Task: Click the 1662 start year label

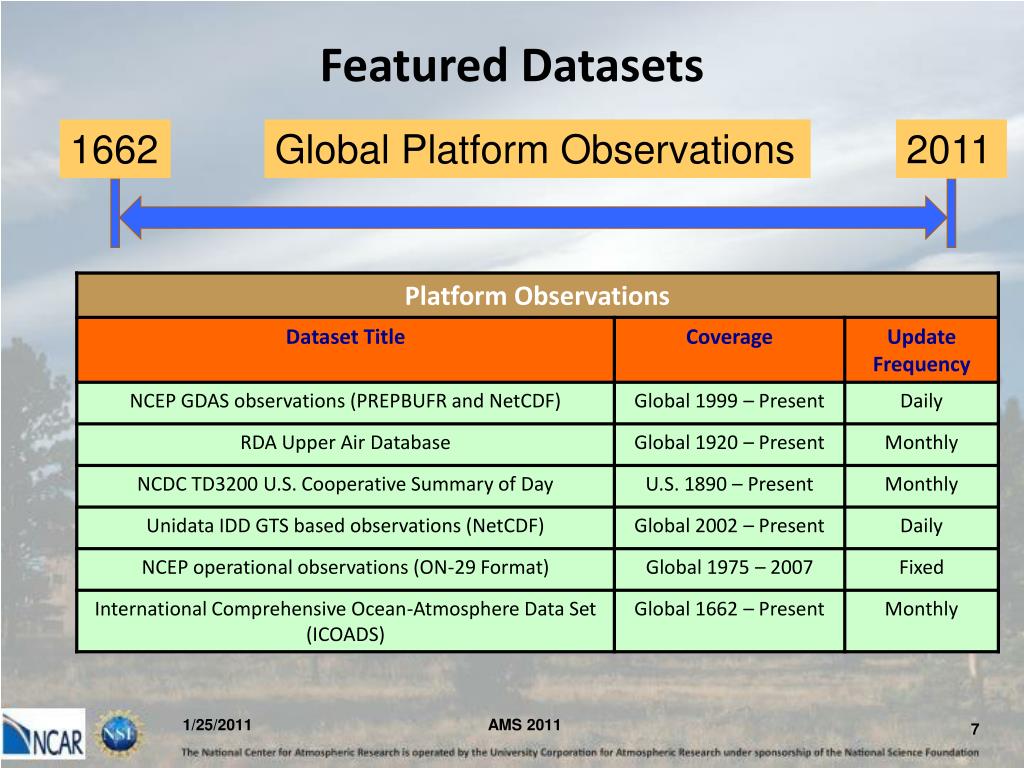Action: click(115, 149)
